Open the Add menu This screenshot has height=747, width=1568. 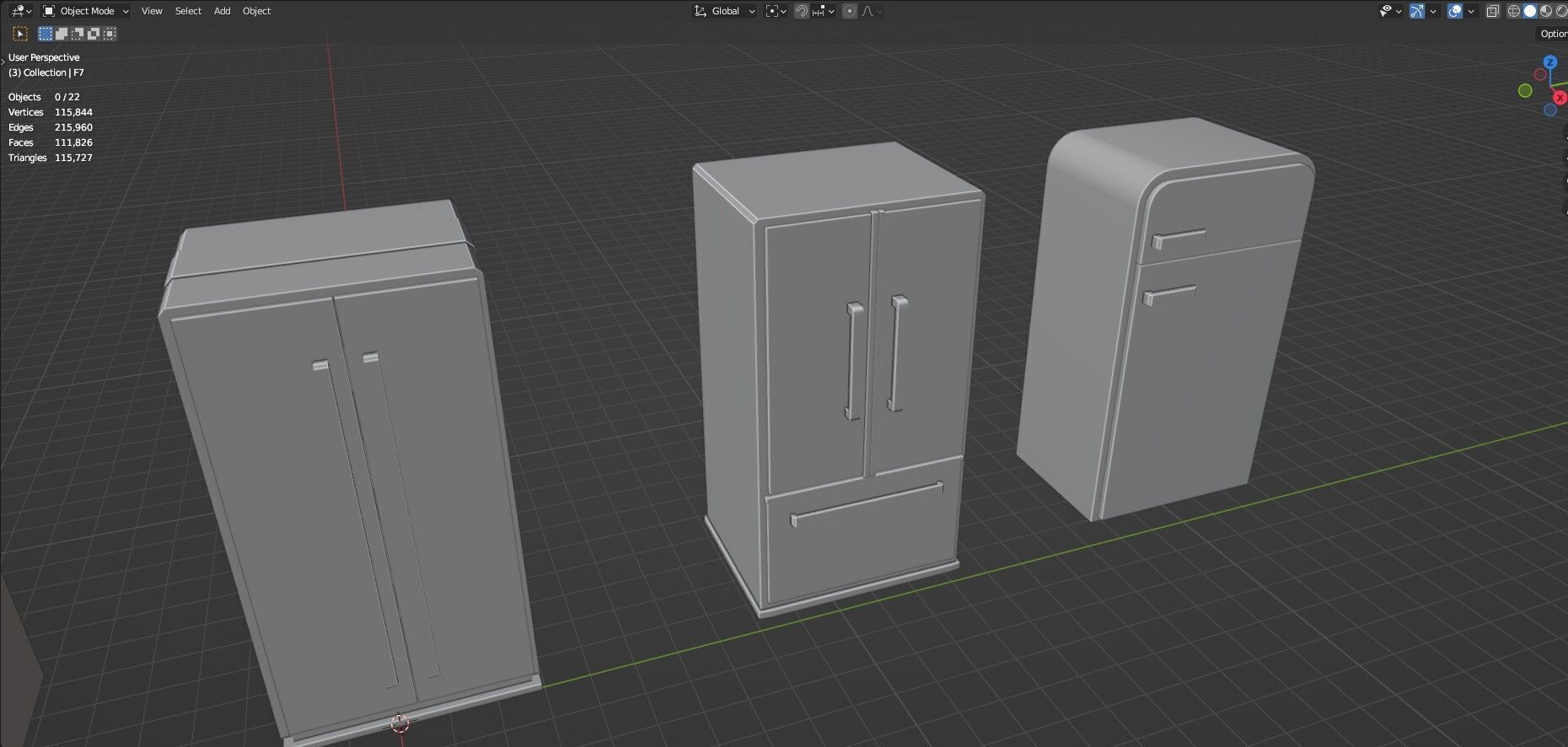(222, 11)
